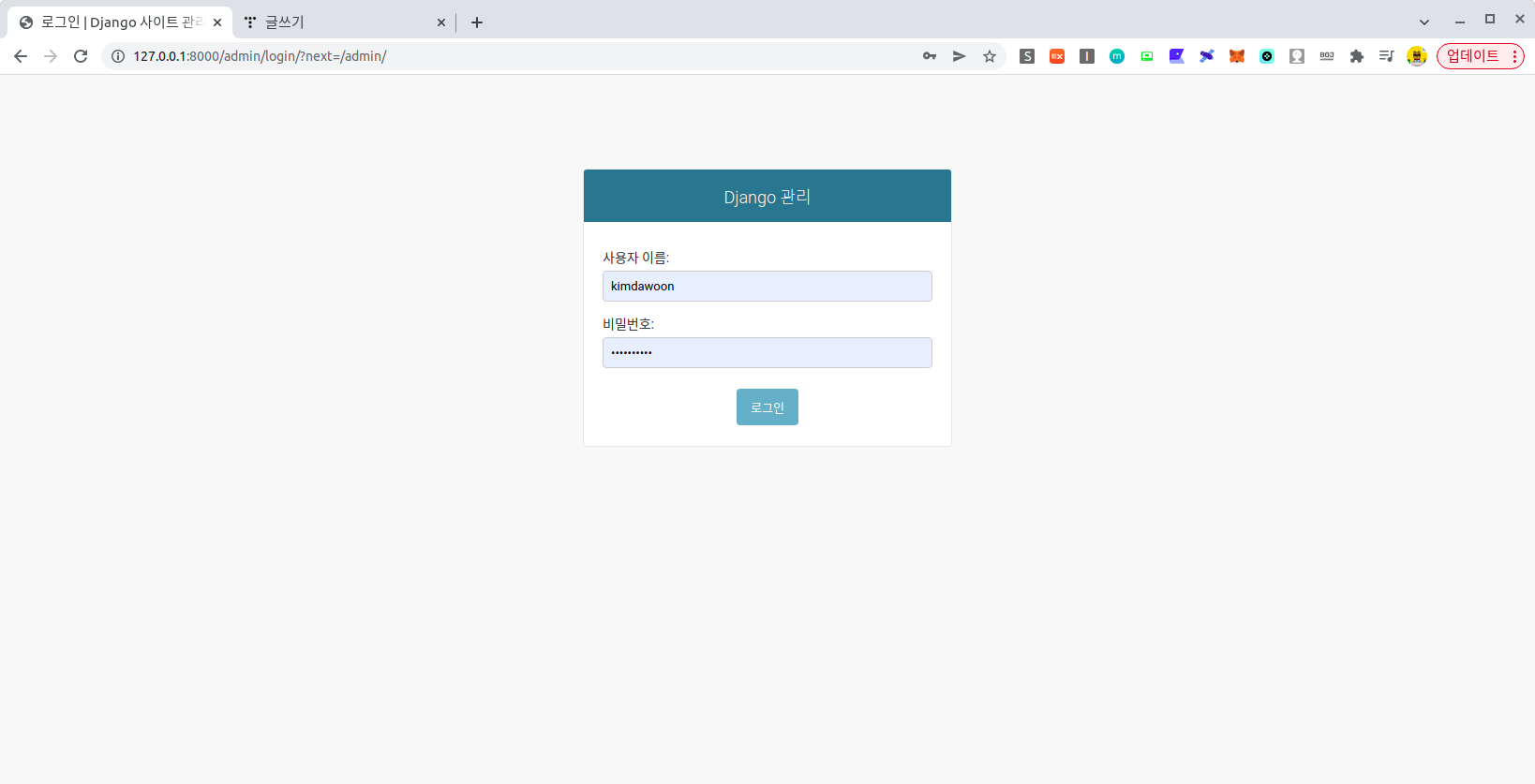Image resolution: width=1535 pixels, height=784 pixels.
Task: Focus the address bar URL
Action: [260, 56]
